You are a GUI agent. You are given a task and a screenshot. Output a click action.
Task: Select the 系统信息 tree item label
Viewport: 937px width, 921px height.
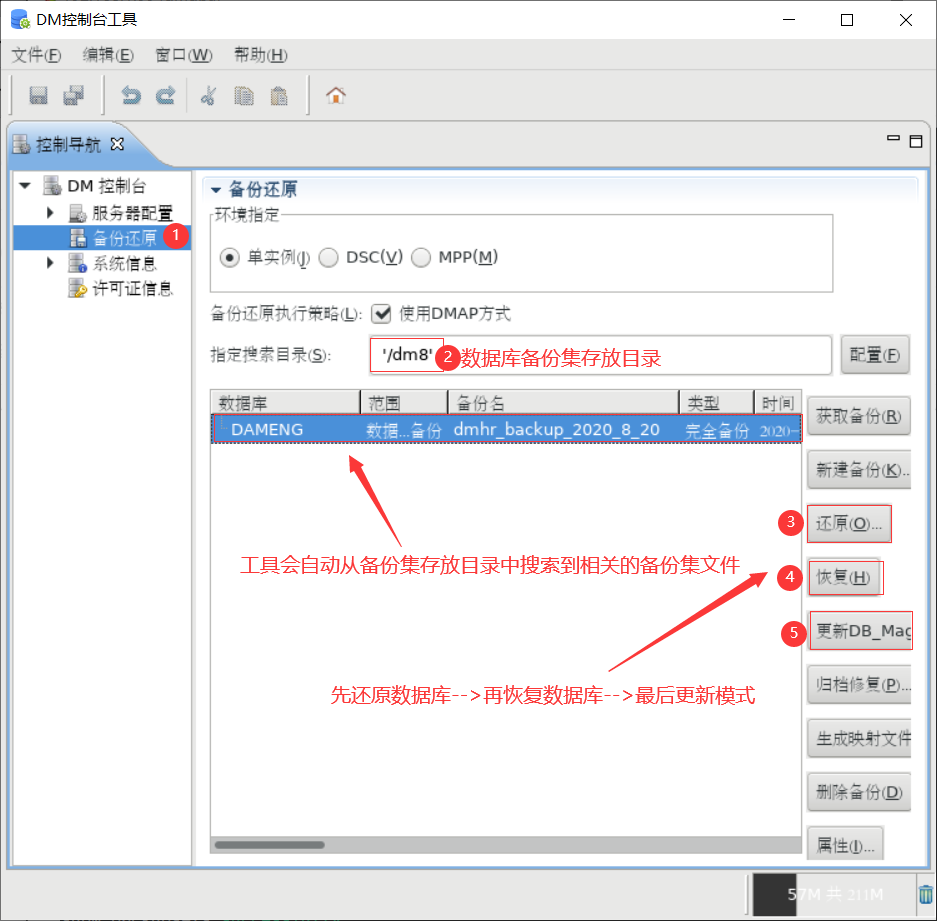tap(125, 263)
